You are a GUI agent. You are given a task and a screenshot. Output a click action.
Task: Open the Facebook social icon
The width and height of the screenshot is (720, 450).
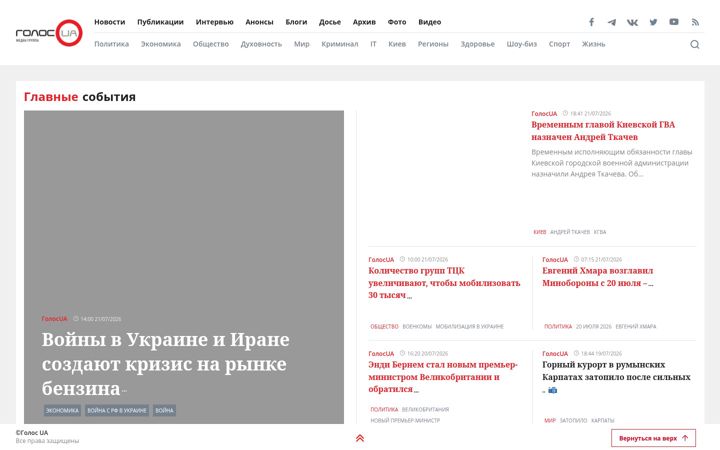[x=591, y=22]
